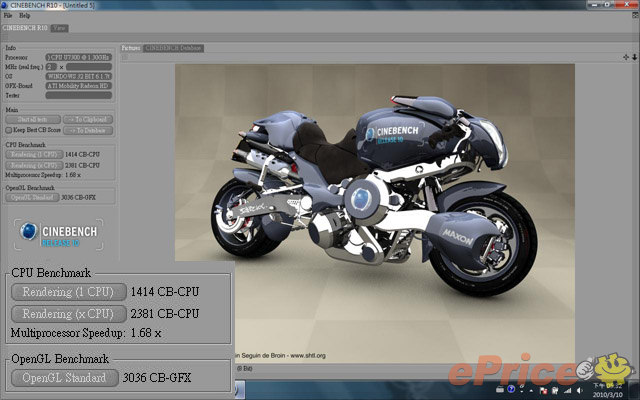Open the Help menu
This screenshot has width=640, height=400.
24,16
